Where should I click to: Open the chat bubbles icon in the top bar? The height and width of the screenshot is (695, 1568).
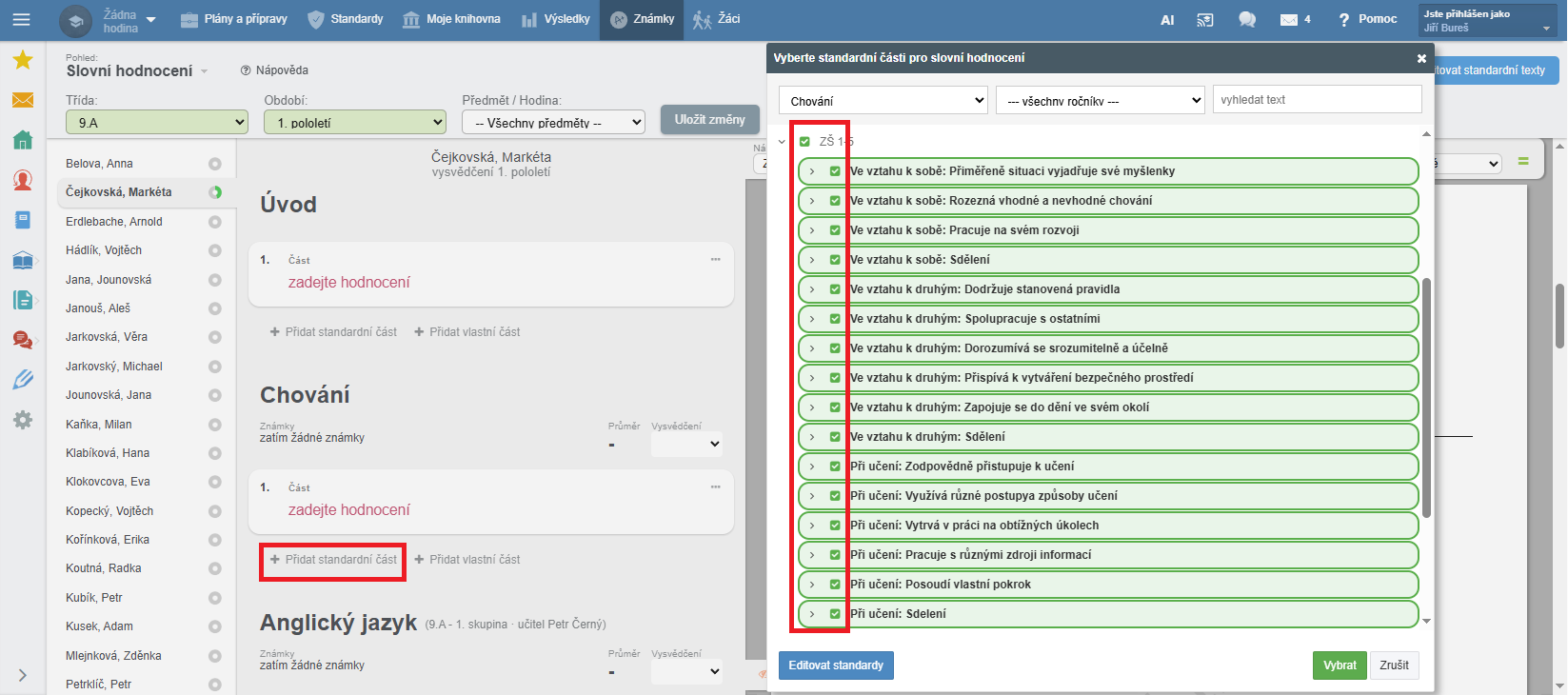point(1246,20)
